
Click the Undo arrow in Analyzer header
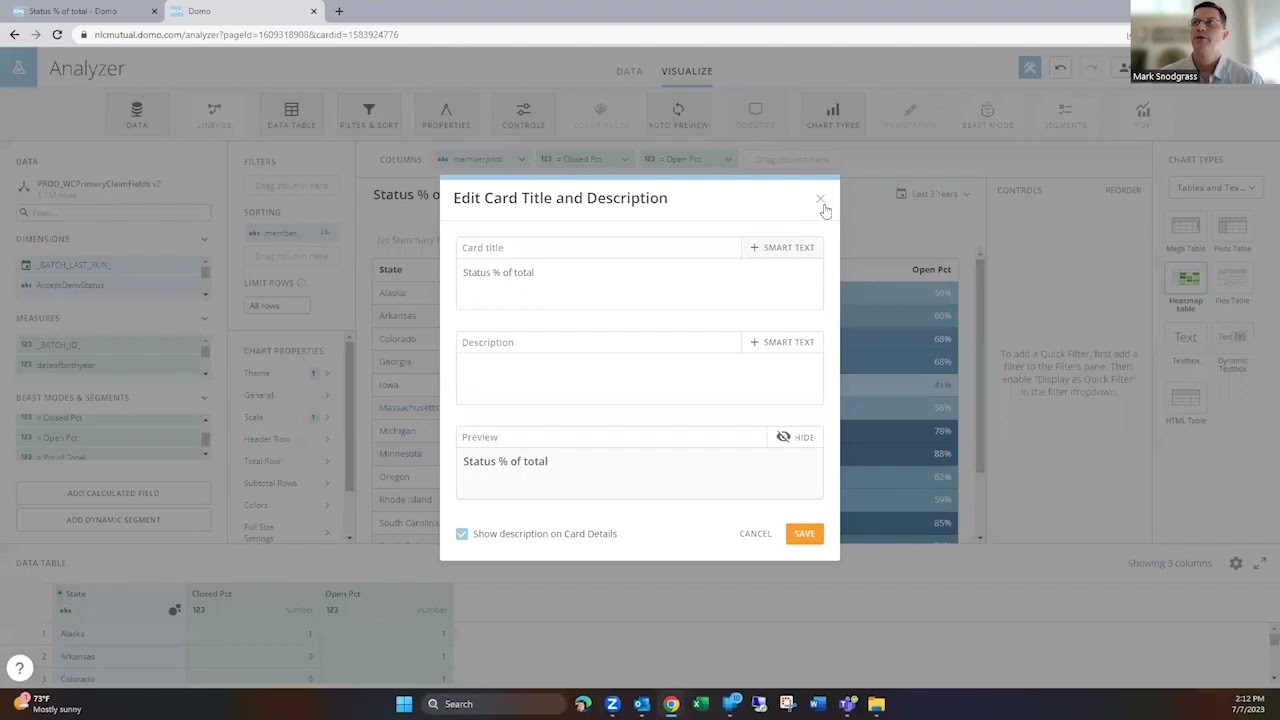[1060, 68]
